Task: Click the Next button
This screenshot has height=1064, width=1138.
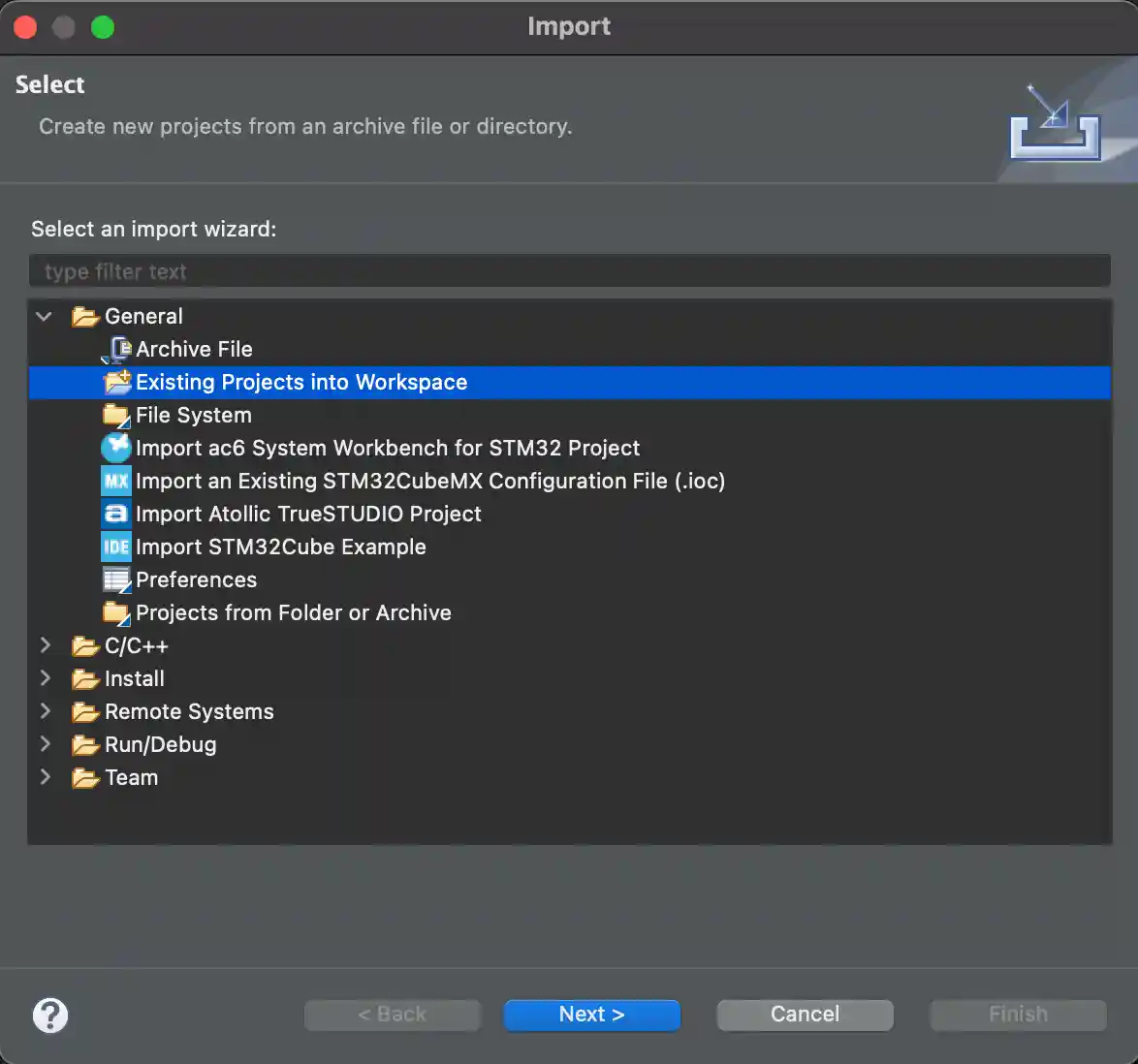Action: (x=591, y=1014)
